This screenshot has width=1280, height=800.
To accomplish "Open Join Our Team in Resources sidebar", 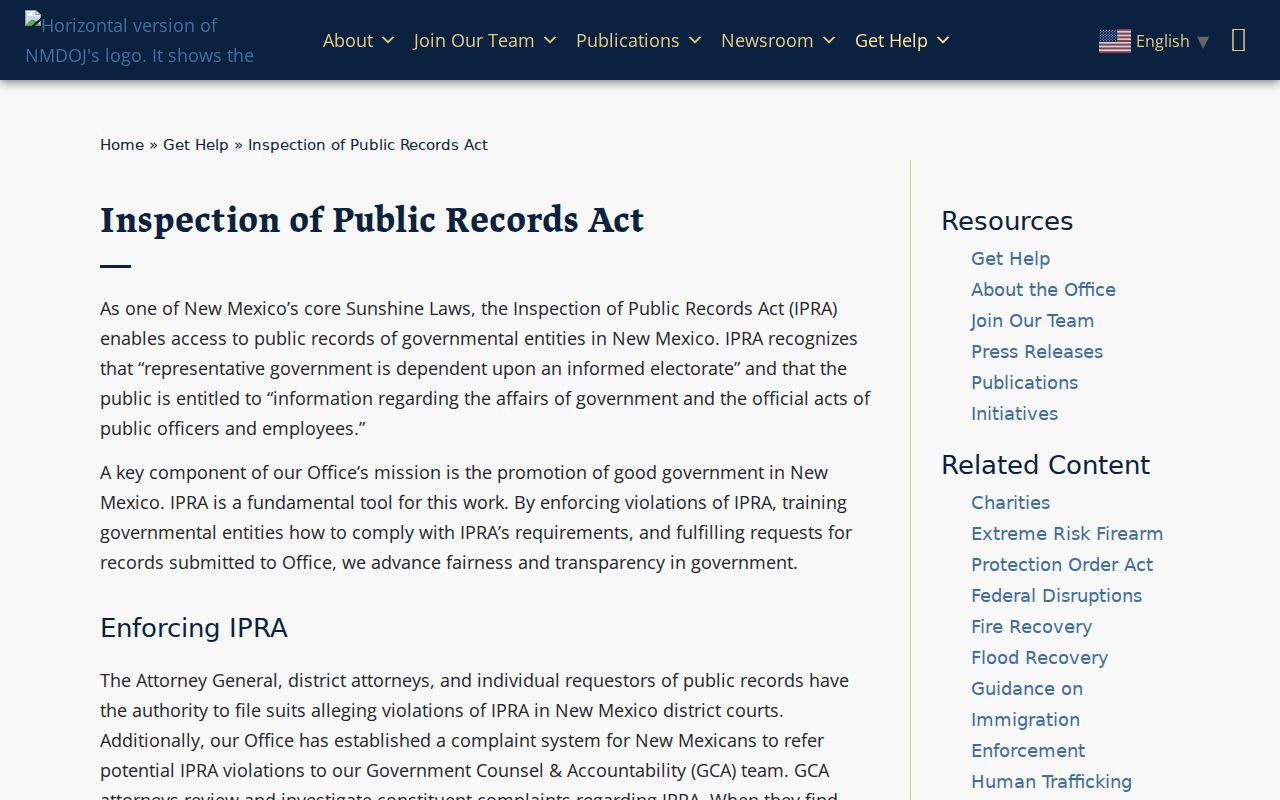I will click(x=1032, y=321).
